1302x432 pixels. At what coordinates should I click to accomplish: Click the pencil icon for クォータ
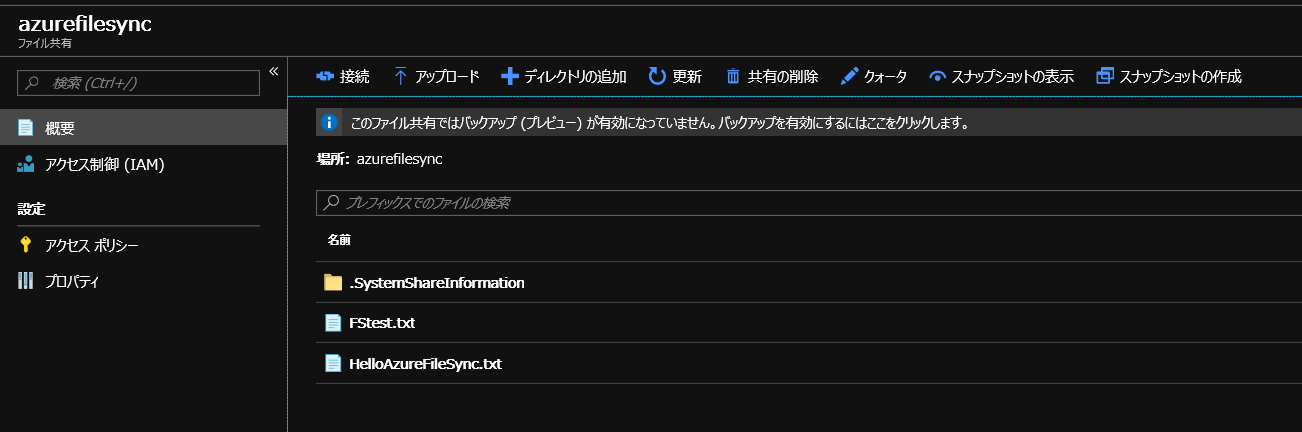point(849,76)
